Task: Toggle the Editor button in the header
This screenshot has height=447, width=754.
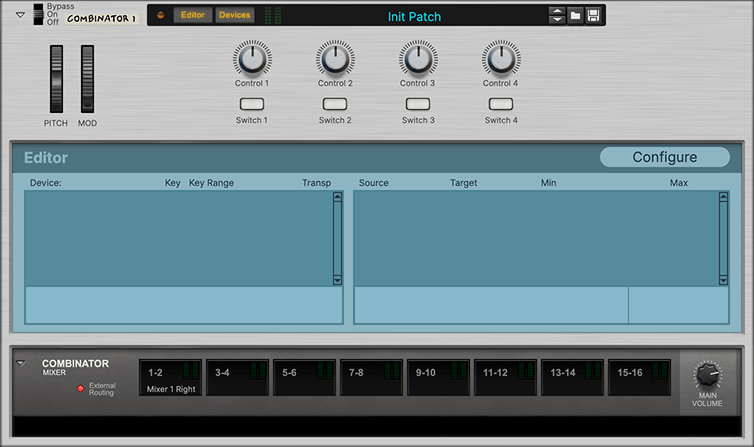Action: 192,15
